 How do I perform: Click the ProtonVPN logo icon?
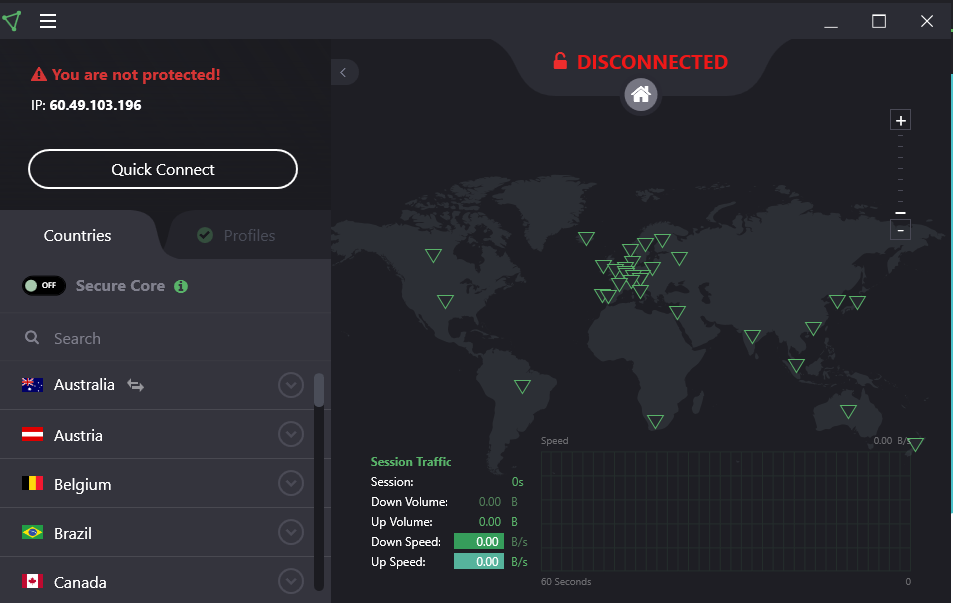point(12,21)
